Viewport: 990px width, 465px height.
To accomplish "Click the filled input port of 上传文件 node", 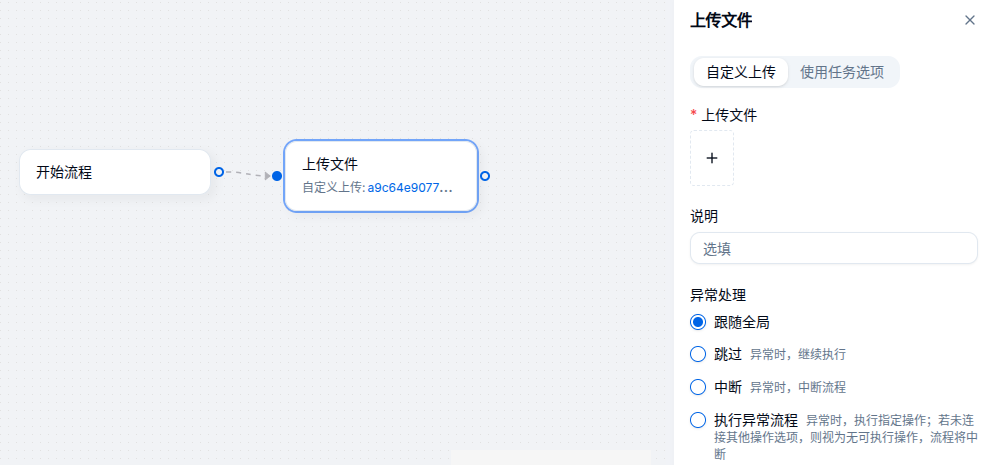I will 277,176.
